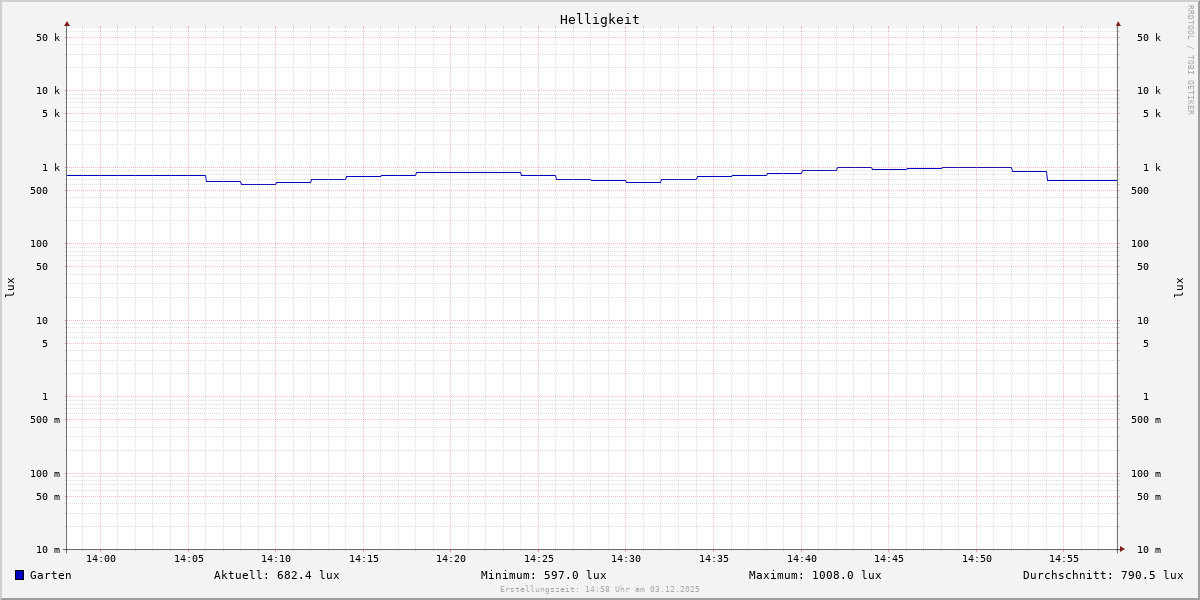This screenshot has width=1200, height=600.
Task: Click the 14:55 time axis label
Action: (1064, 559)
